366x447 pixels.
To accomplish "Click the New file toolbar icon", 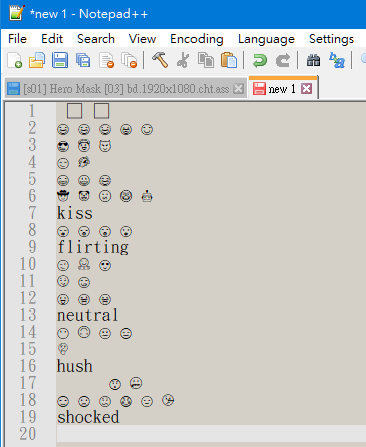I will pos(15,60).
